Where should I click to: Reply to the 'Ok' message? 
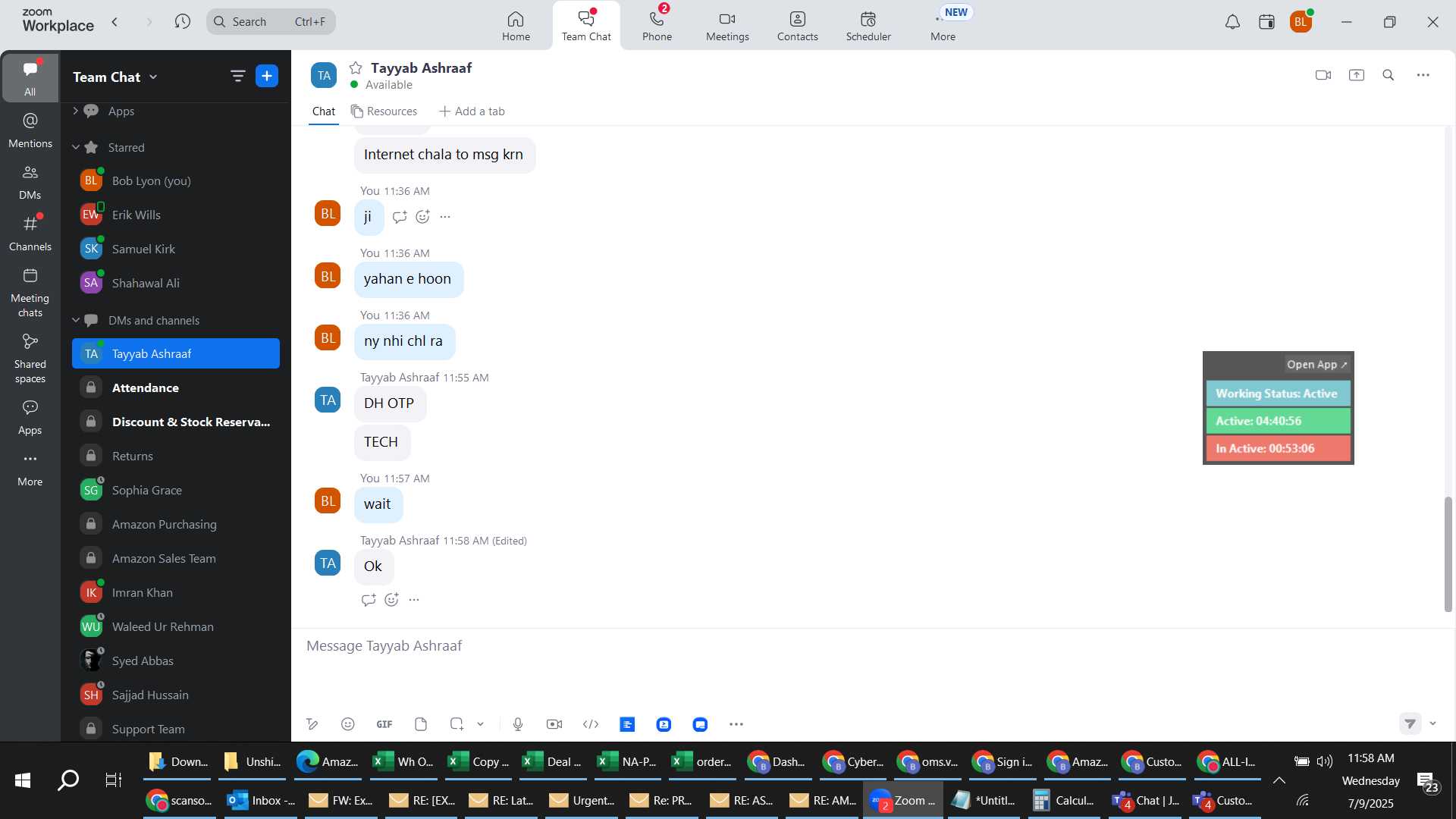tap(369, 600)
